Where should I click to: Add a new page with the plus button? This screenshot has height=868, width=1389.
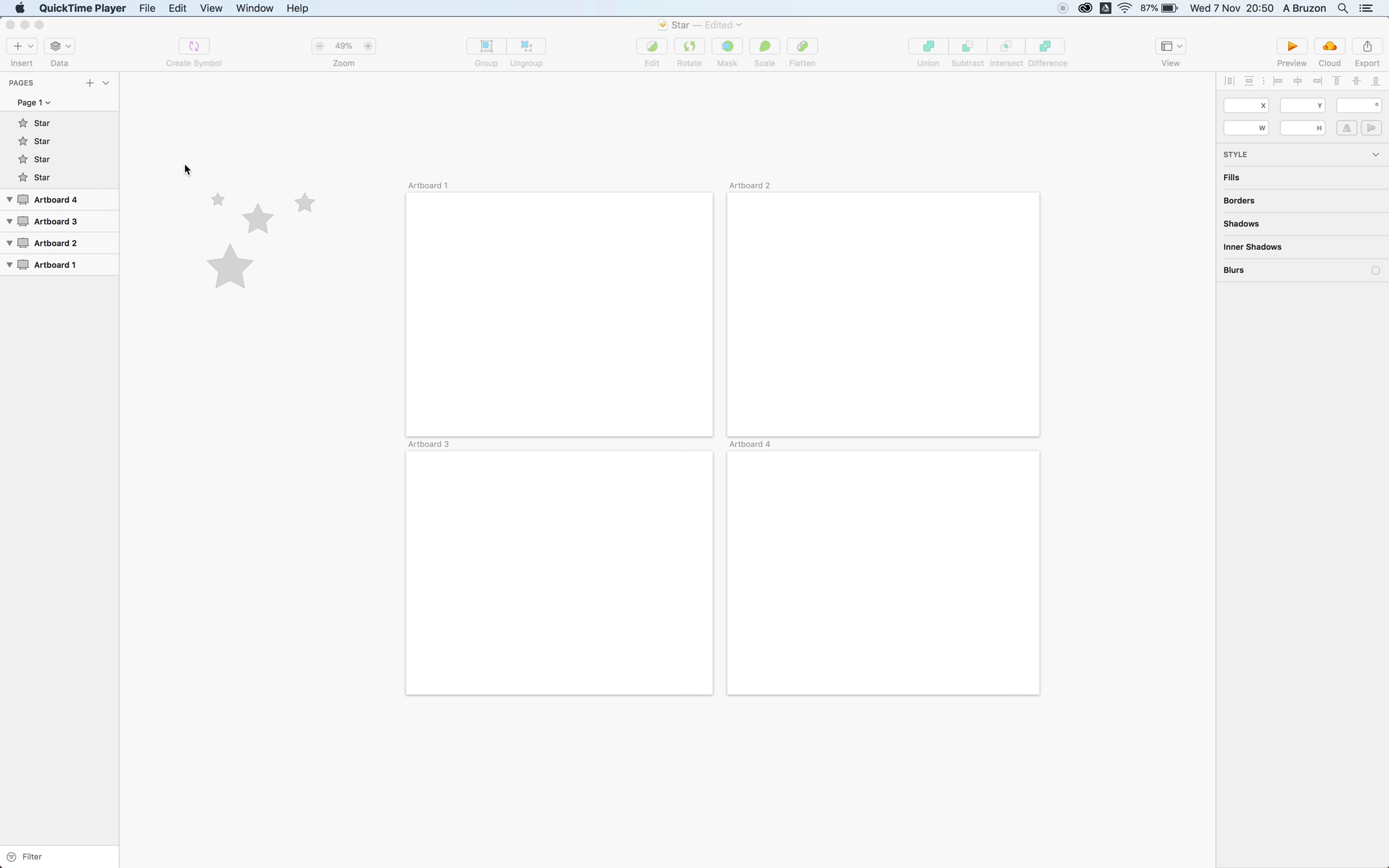tap(89, 83)
